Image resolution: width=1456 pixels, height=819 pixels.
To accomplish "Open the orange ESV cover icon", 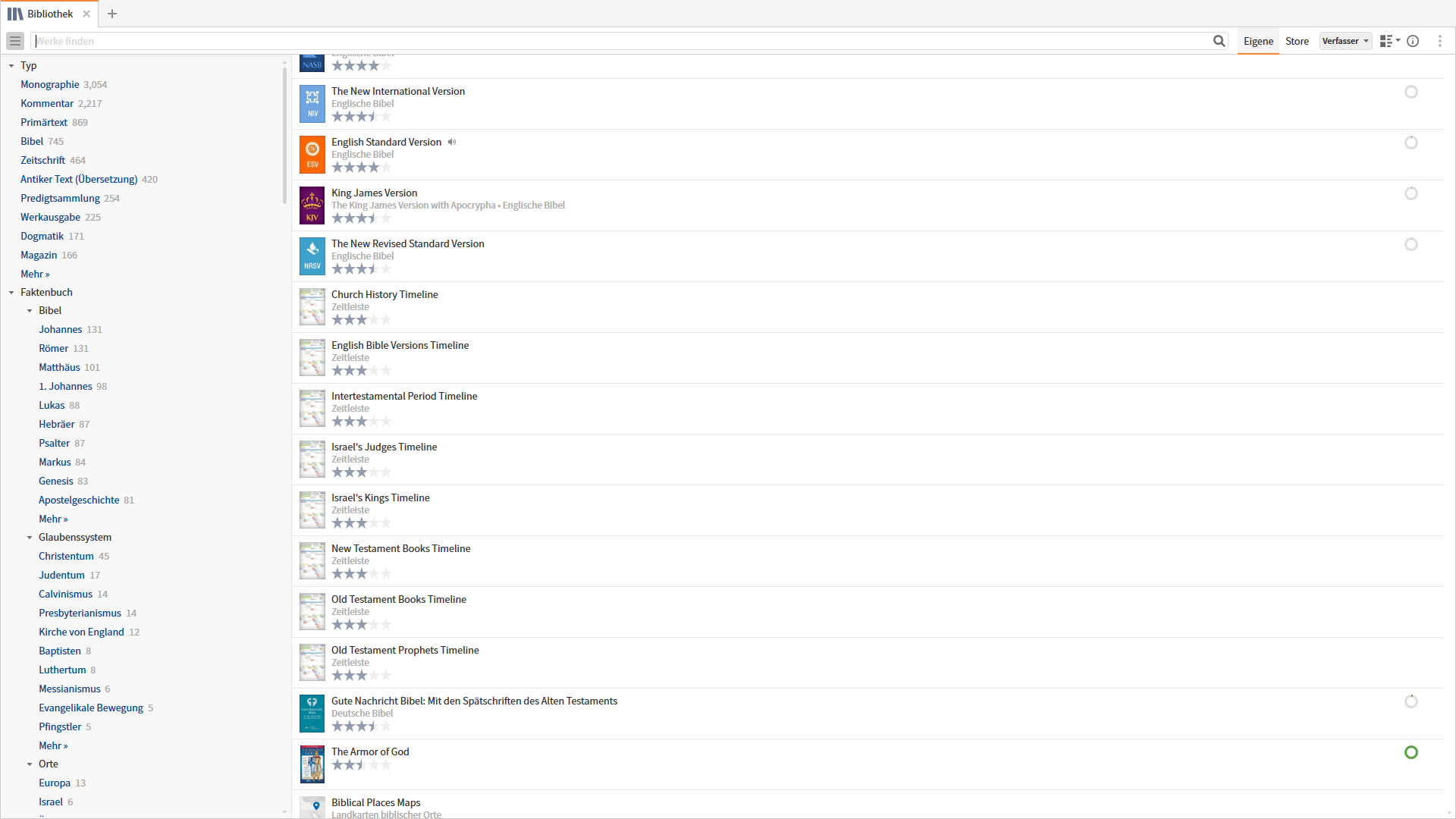I will tap(312, 155).
